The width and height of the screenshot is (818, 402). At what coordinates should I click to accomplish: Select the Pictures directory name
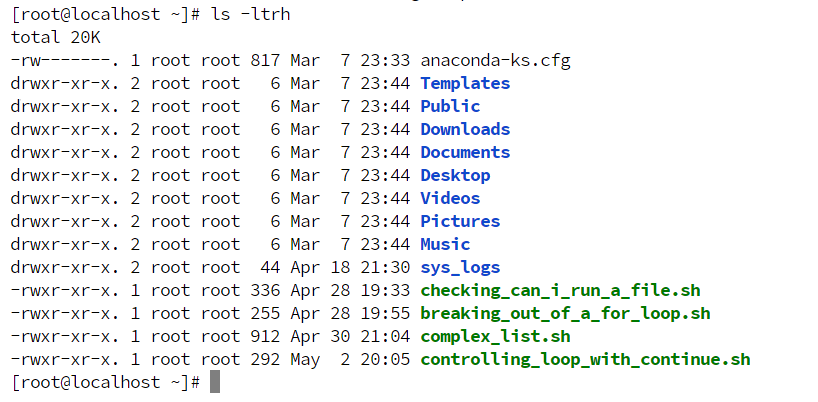pos(460,221)
